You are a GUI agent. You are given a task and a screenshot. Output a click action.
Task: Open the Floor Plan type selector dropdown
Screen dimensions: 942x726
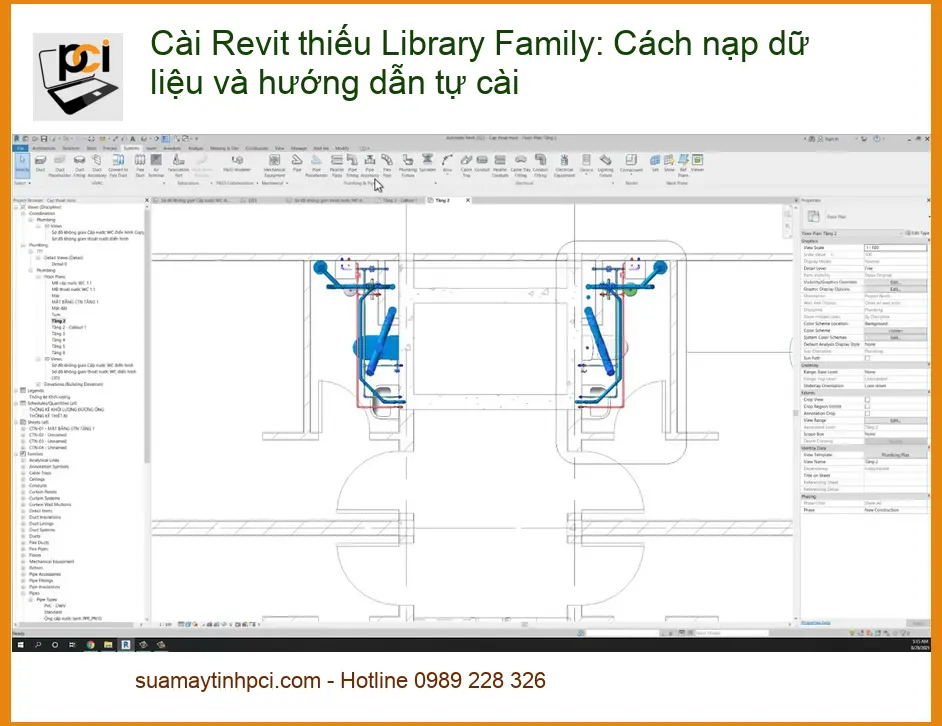coord(929,216)
